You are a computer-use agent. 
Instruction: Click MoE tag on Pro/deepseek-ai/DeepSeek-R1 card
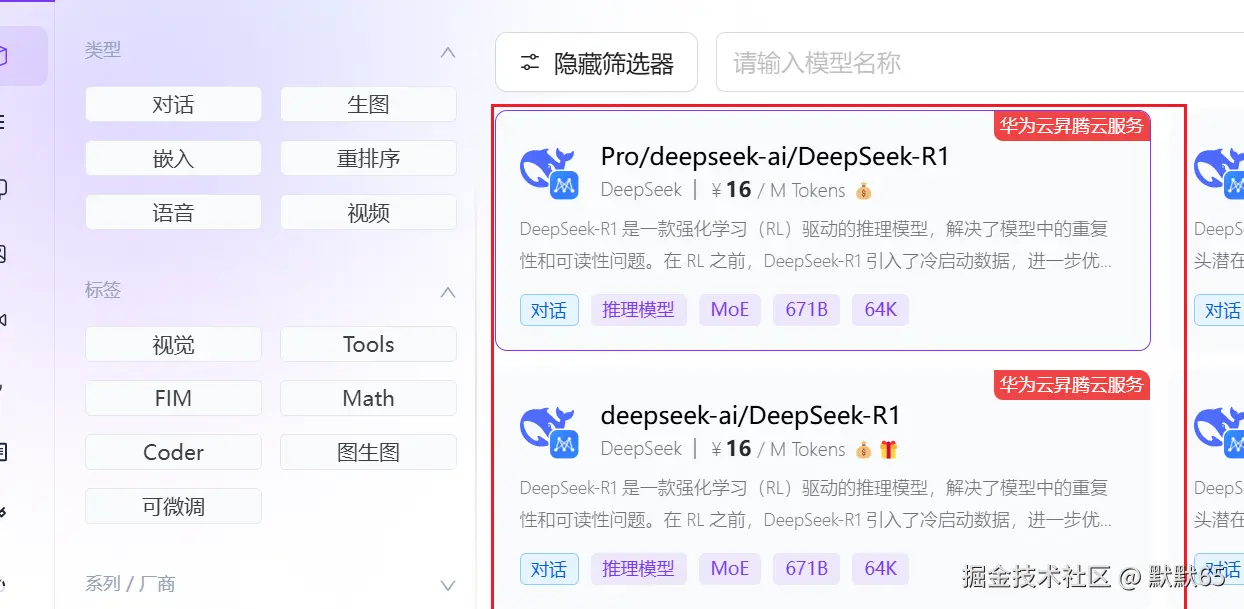click(730, 310)
